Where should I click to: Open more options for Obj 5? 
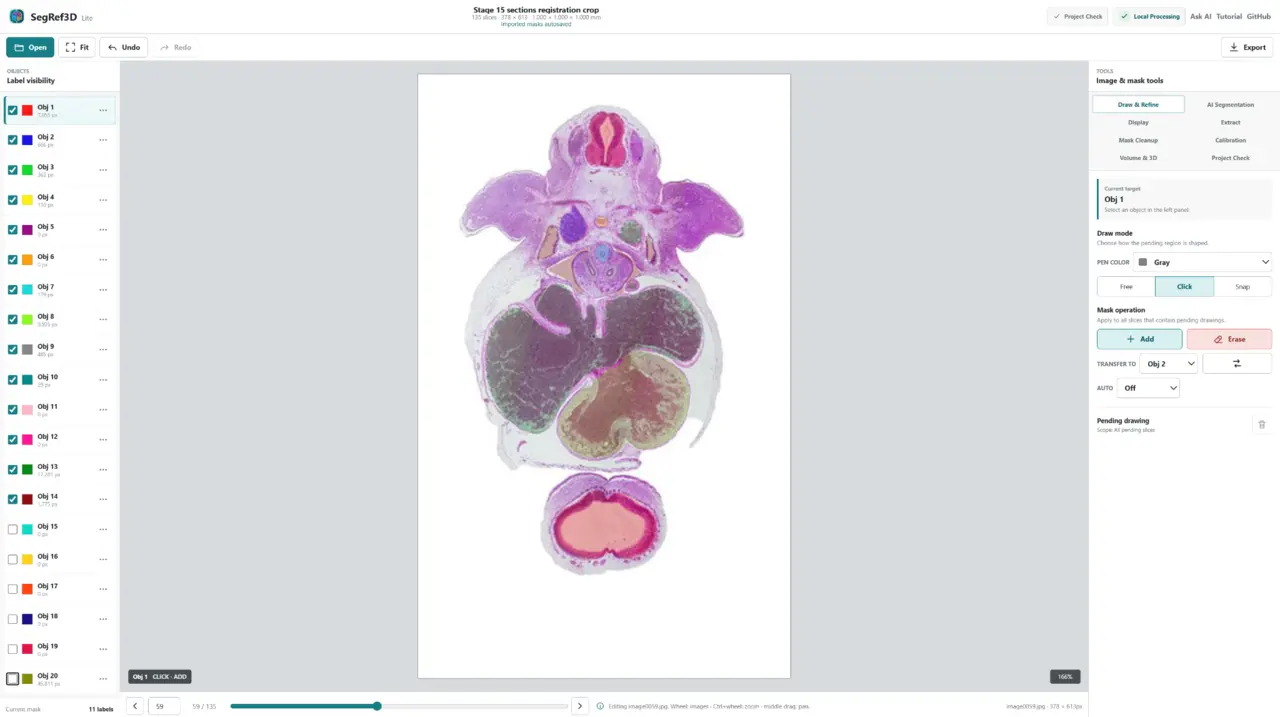coord(103,230)
